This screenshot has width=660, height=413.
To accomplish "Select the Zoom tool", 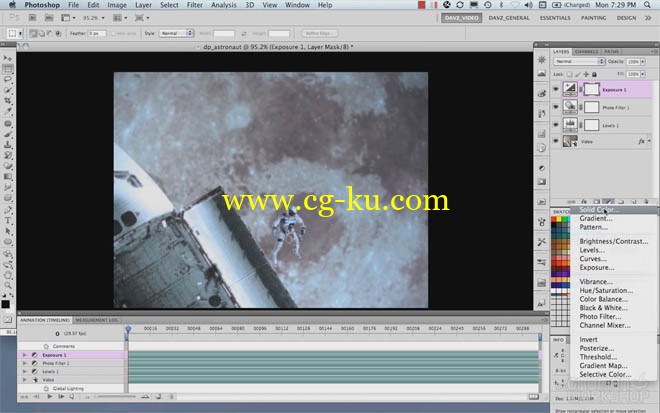I will coord(8,285).
